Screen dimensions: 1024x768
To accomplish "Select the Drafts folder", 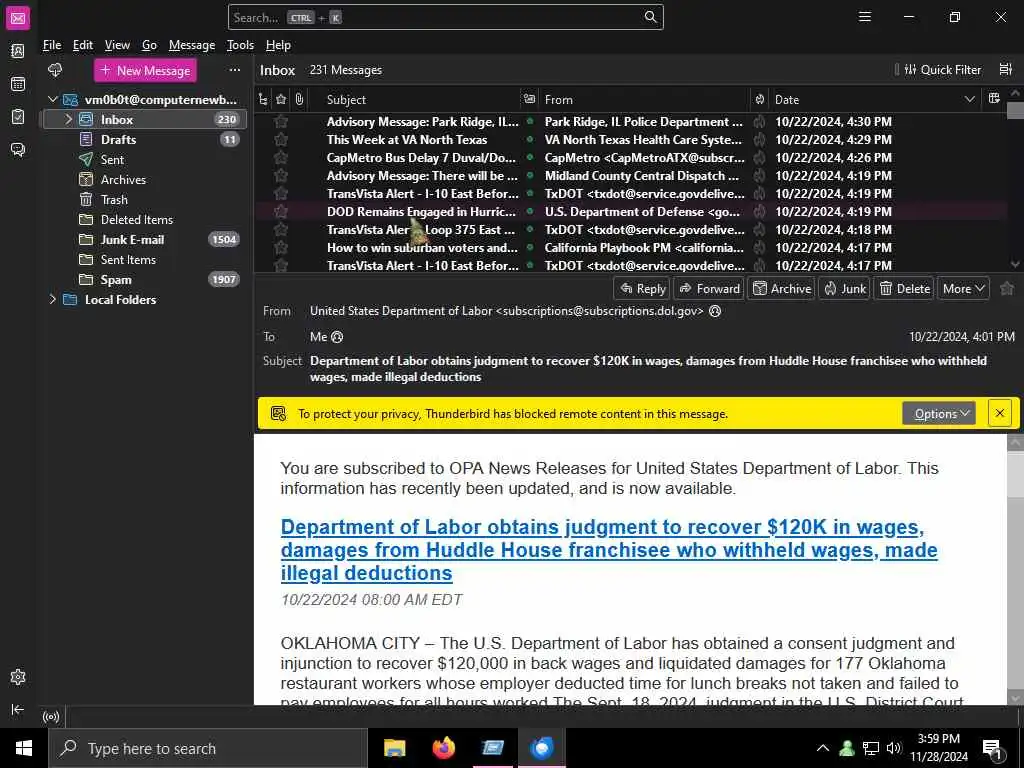I will pos(145,139).
